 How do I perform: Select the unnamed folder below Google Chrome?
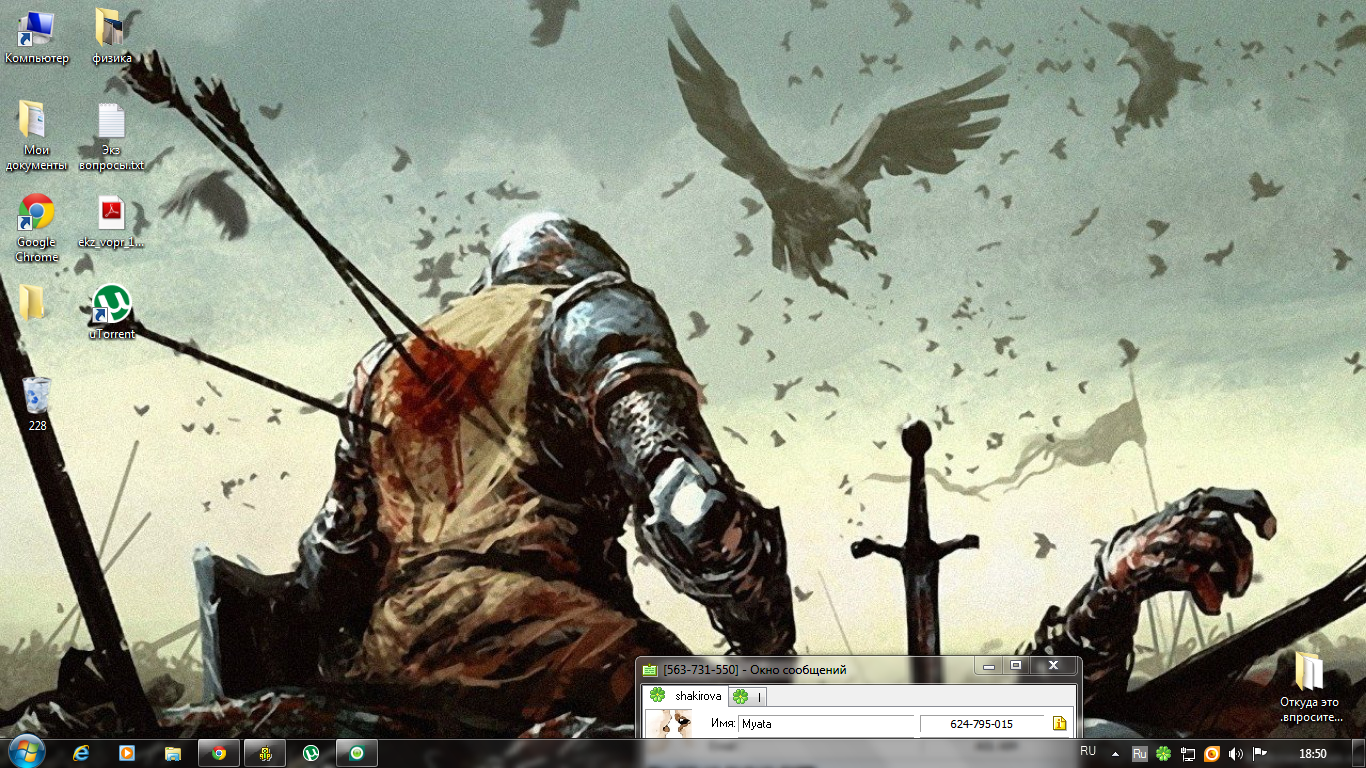coord(32,302)
